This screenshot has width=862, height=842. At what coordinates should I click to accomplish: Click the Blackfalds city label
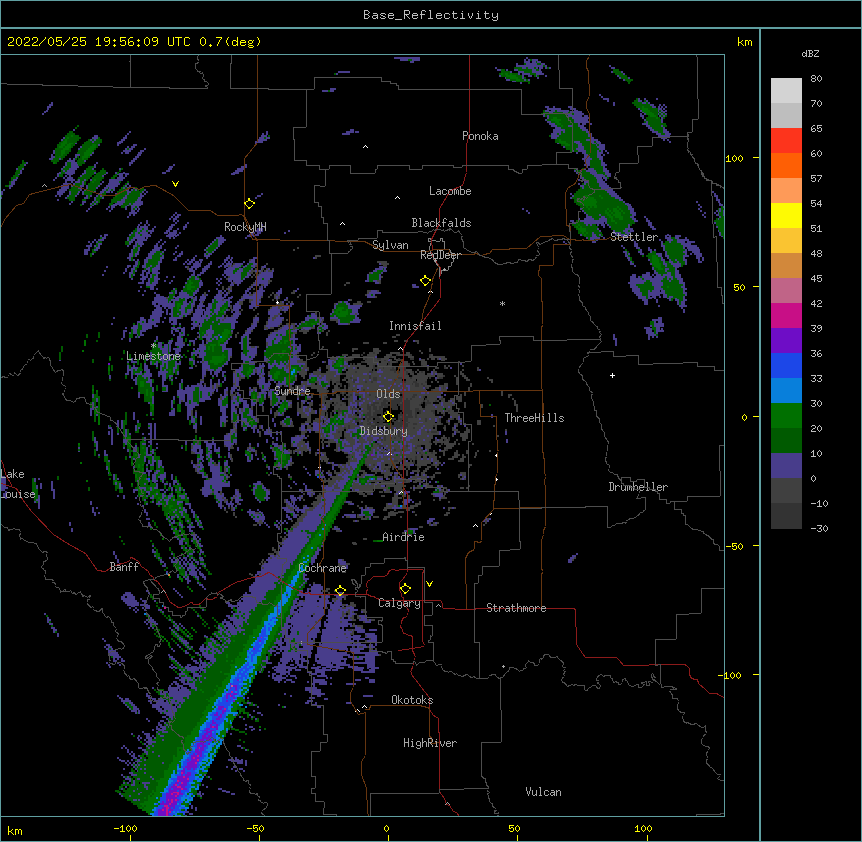441,223
